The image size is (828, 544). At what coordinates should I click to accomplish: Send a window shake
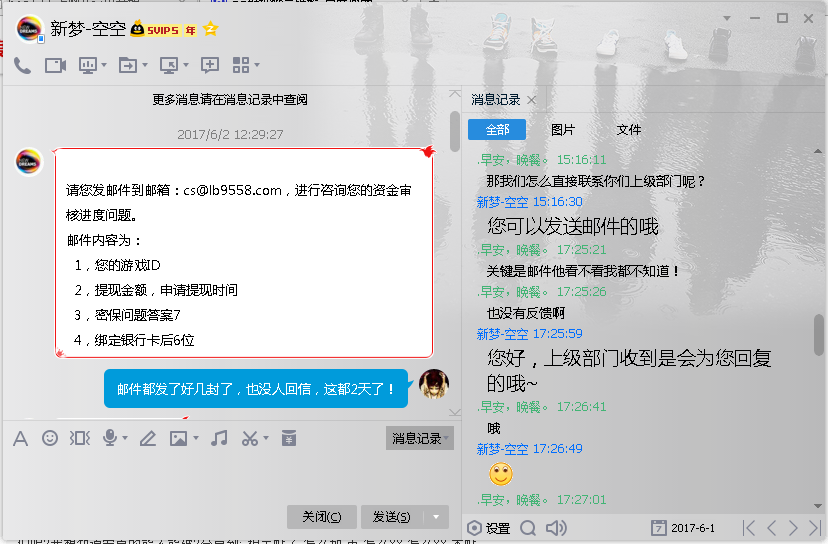(80, 438)
